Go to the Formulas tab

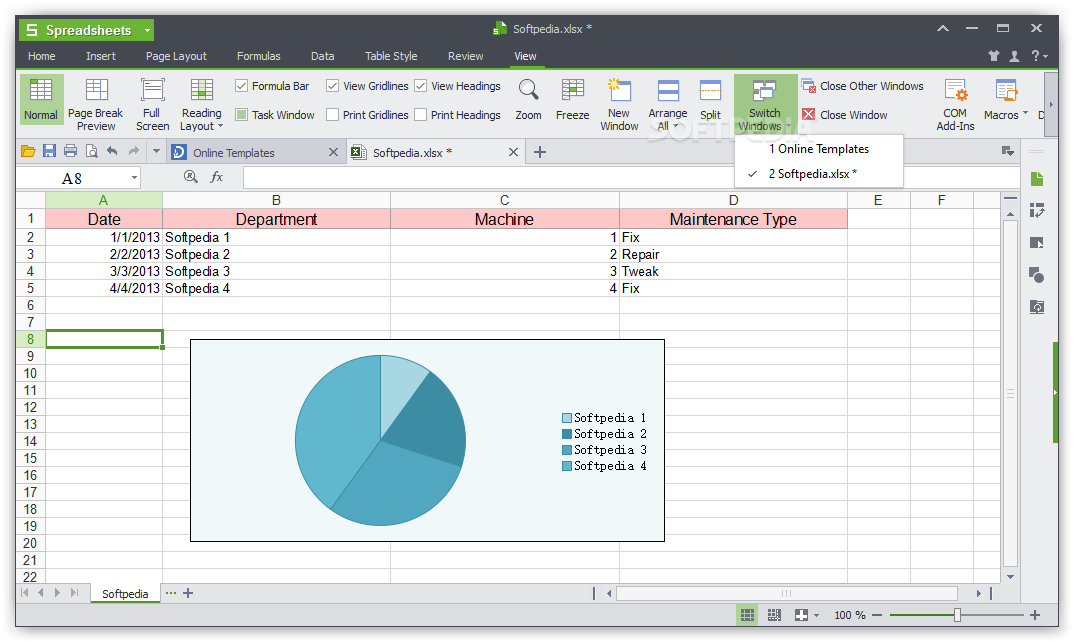coord(258,56)
